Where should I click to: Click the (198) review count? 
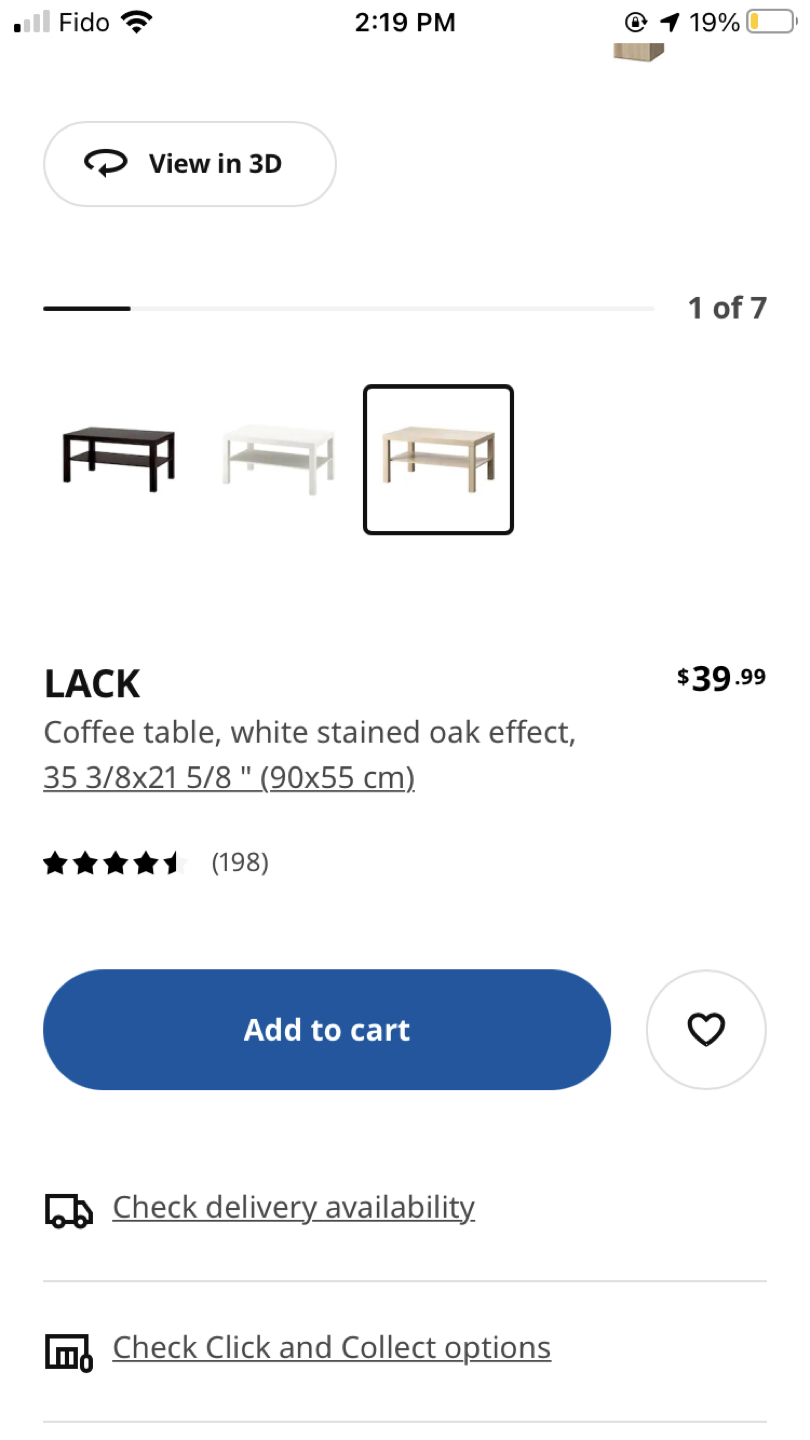(240, 862)
